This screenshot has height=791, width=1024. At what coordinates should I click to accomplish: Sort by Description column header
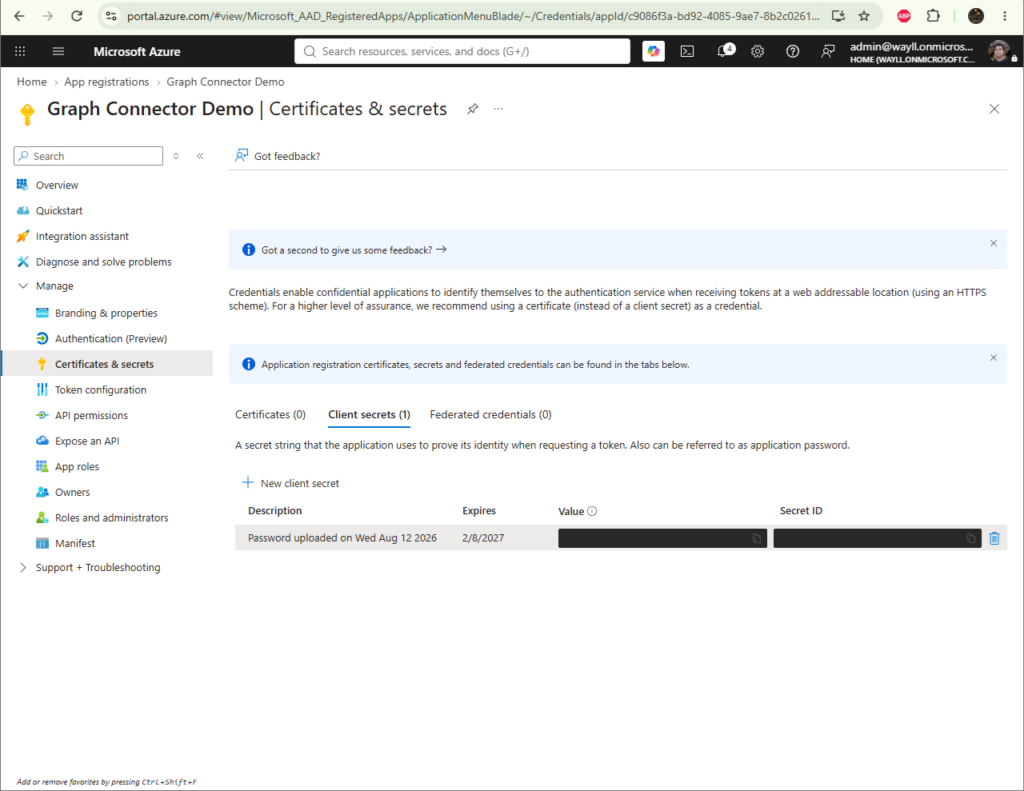coord(275,511)
